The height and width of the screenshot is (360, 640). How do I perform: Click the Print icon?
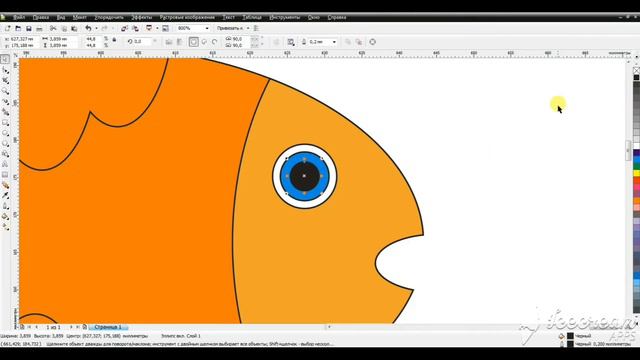(x=39, y=28)
